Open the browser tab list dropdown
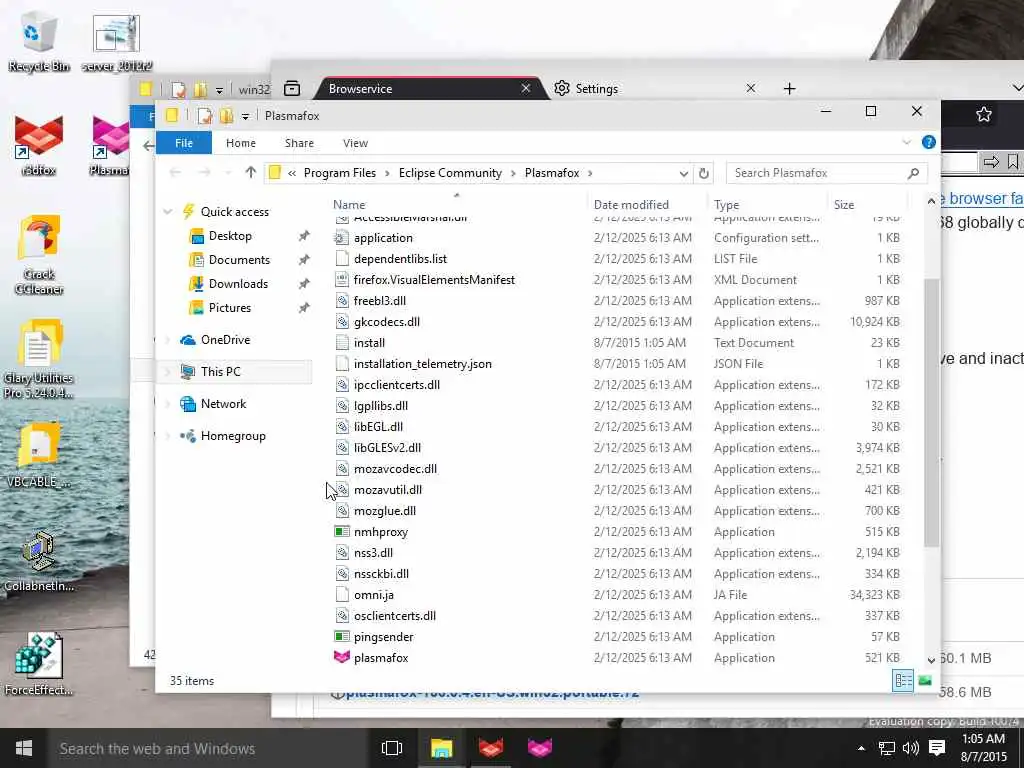This screenshot has height=768, width=1024. [x=1017, y=88]
